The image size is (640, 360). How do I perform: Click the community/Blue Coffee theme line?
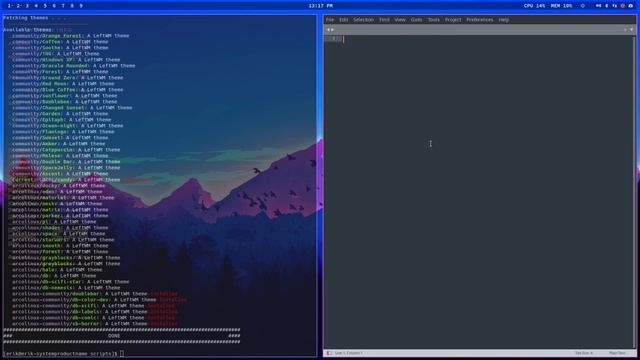point(67,90)
